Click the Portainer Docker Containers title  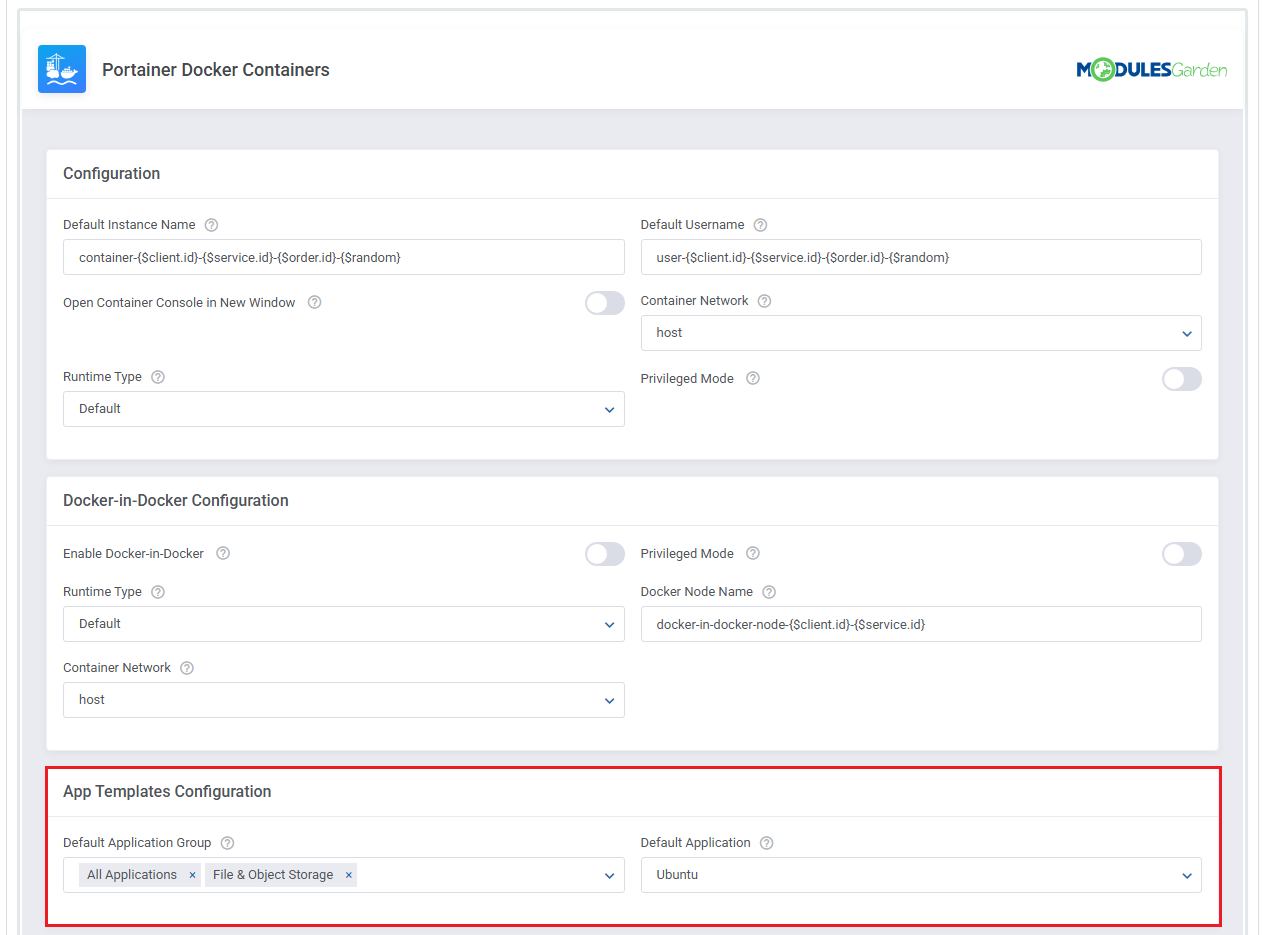[x=216, y=70]
